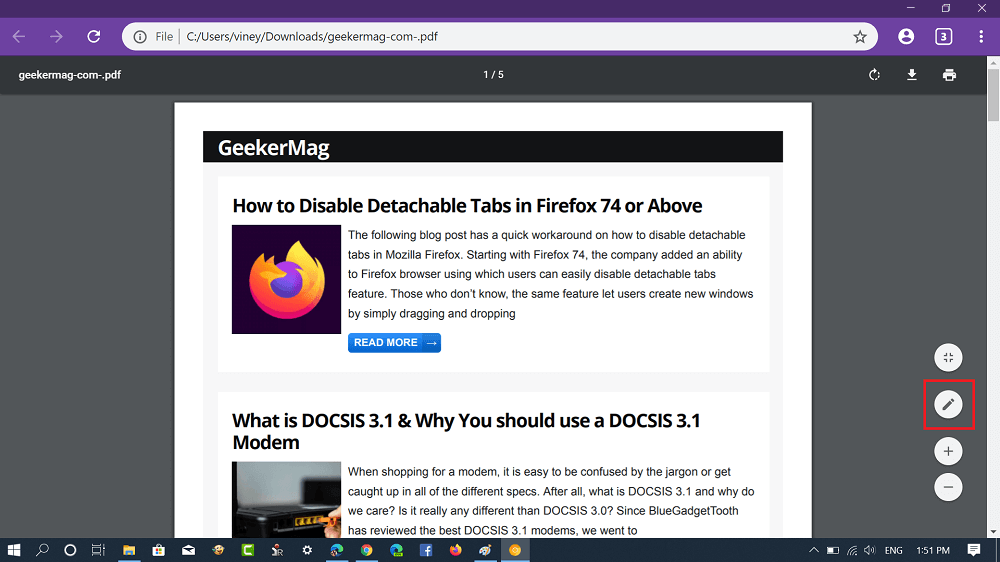
Task: Click the fit to page button
Action: (948, 357)
